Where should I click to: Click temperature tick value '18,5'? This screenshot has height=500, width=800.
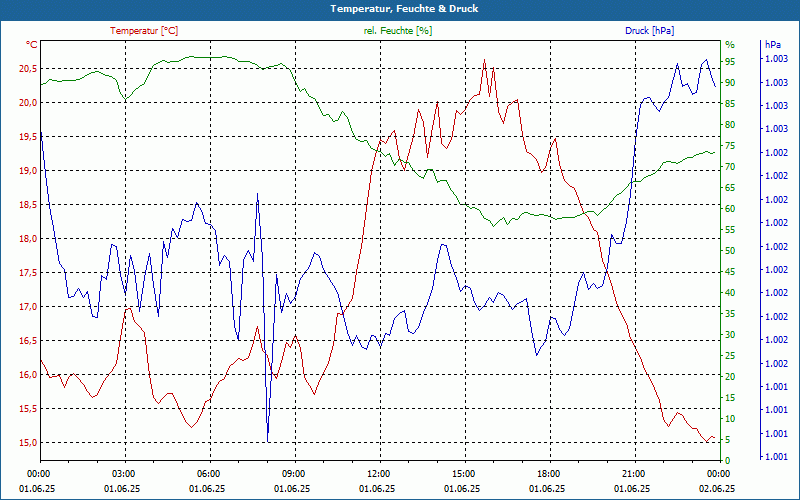tap(28, 205)
